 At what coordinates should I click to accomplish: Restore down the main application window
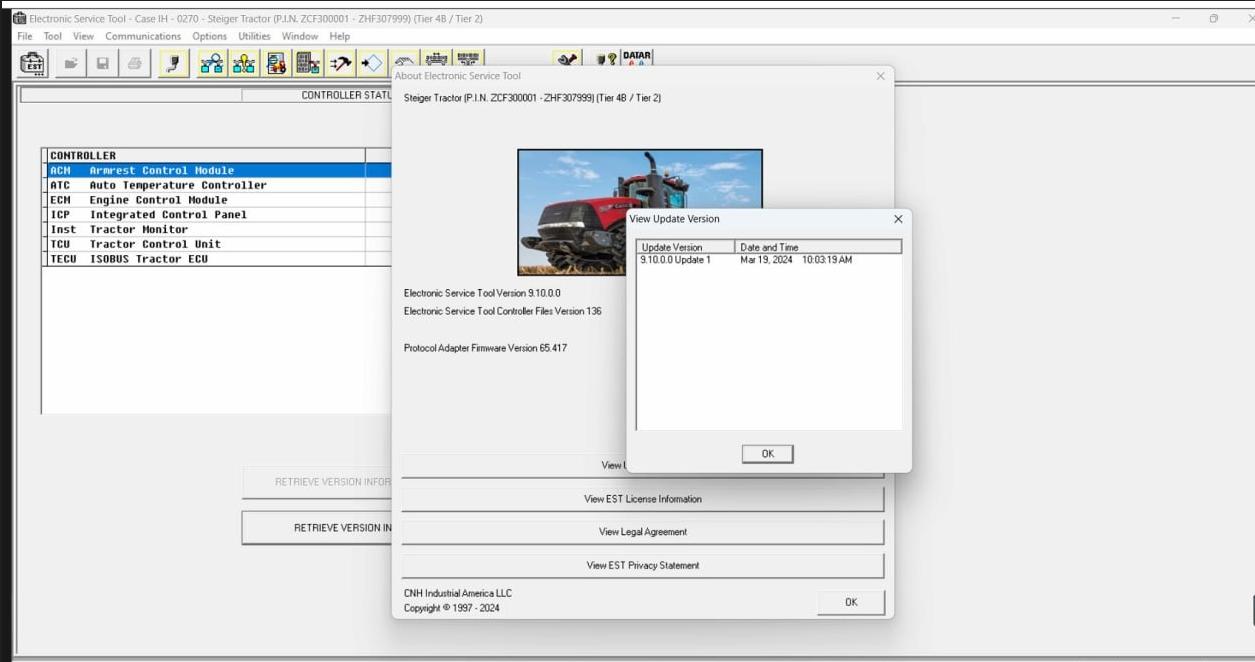1214,18
